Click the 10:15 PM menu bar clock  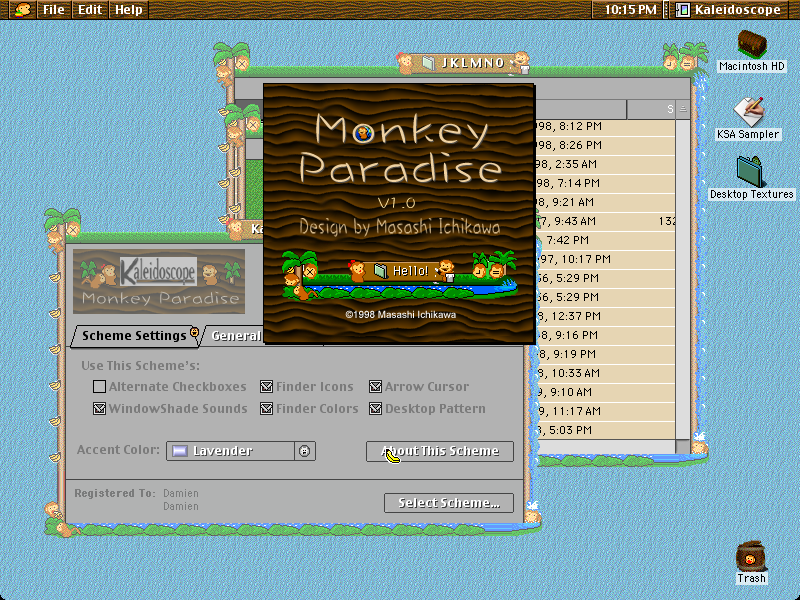[x=630, y=10]
